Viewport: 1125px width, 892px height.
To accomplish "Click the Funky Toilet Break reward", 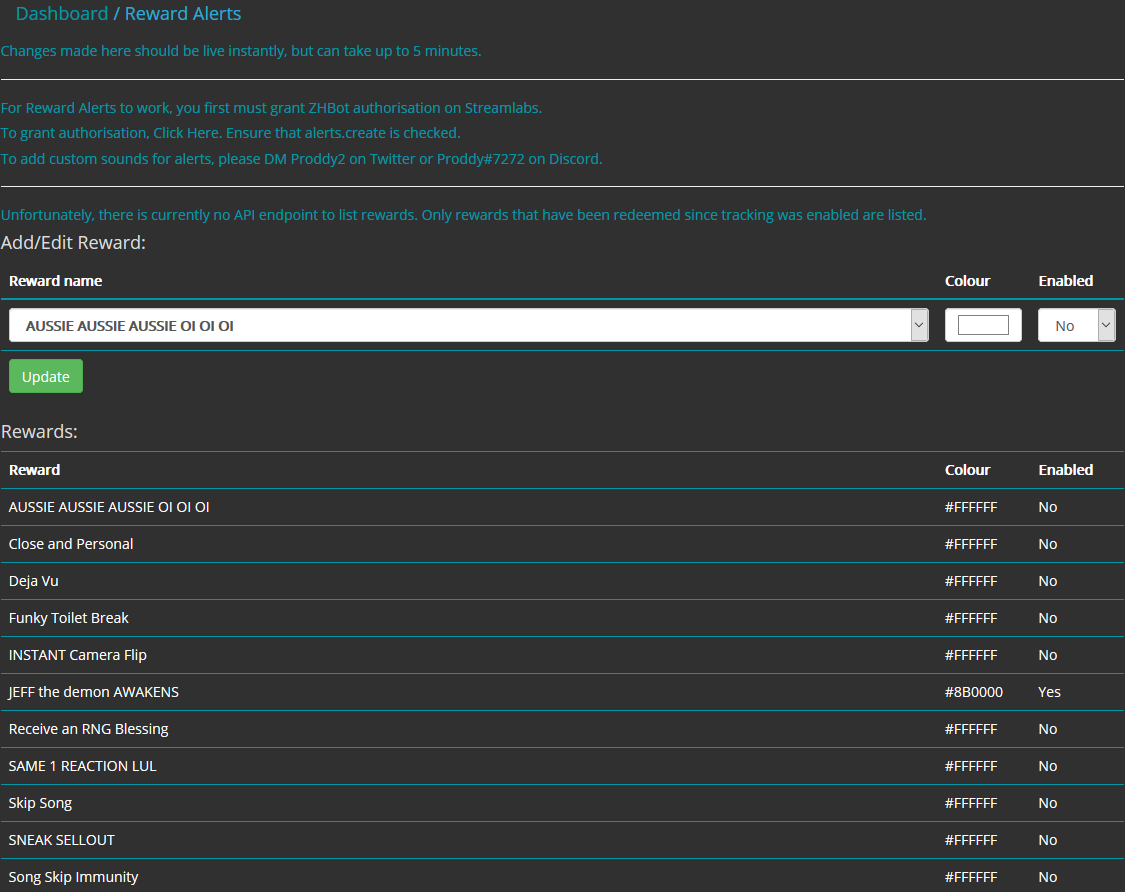I will click(68, 618).
